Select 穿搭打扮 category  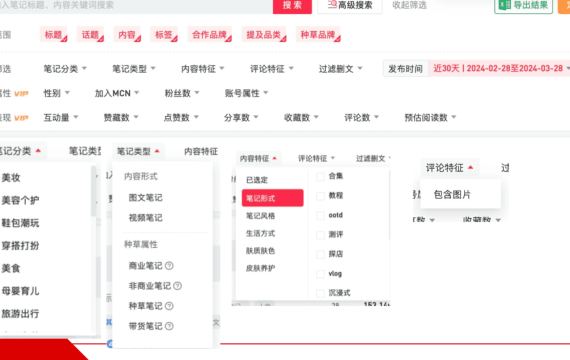point(20,245)
